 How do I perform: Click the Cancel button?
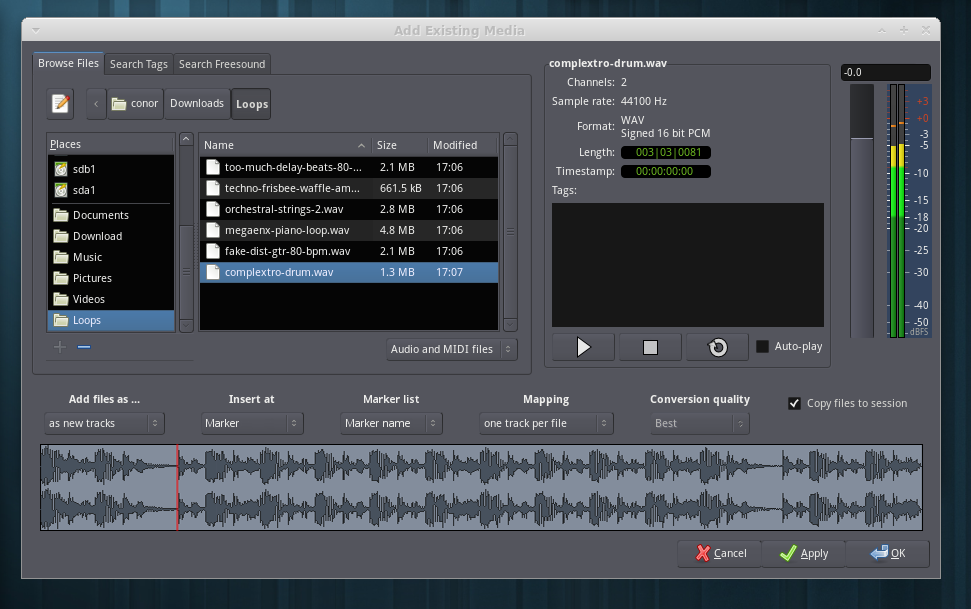(x=719, y=553)
